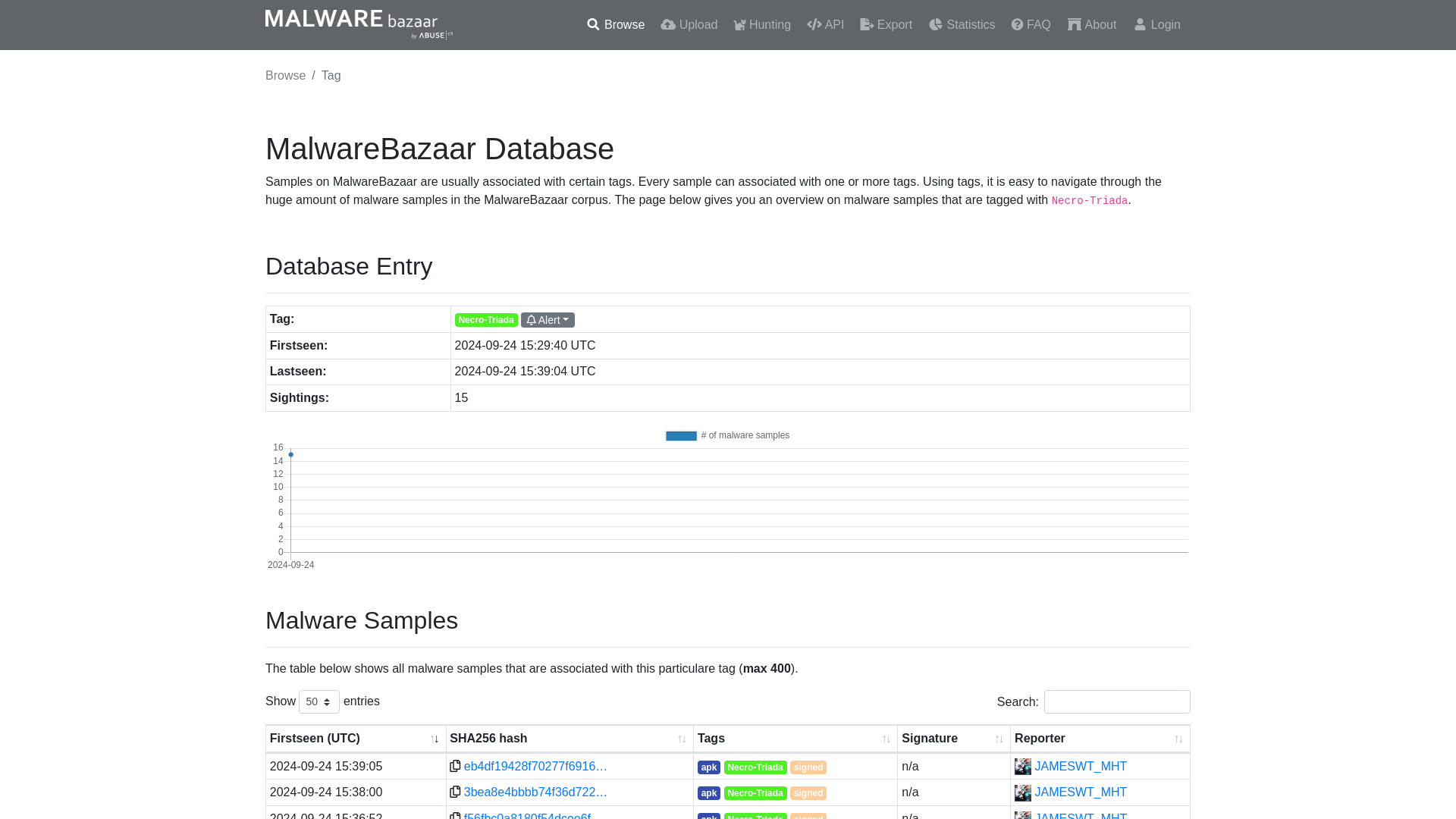Click the Necro-Triada text in the description

1090,201
